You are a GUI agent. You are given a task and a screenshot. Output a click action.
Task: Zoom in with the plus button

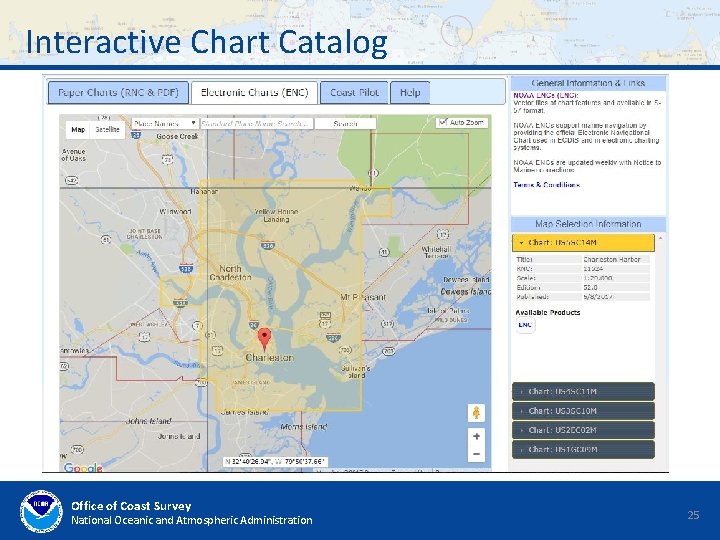coord(476,436)
